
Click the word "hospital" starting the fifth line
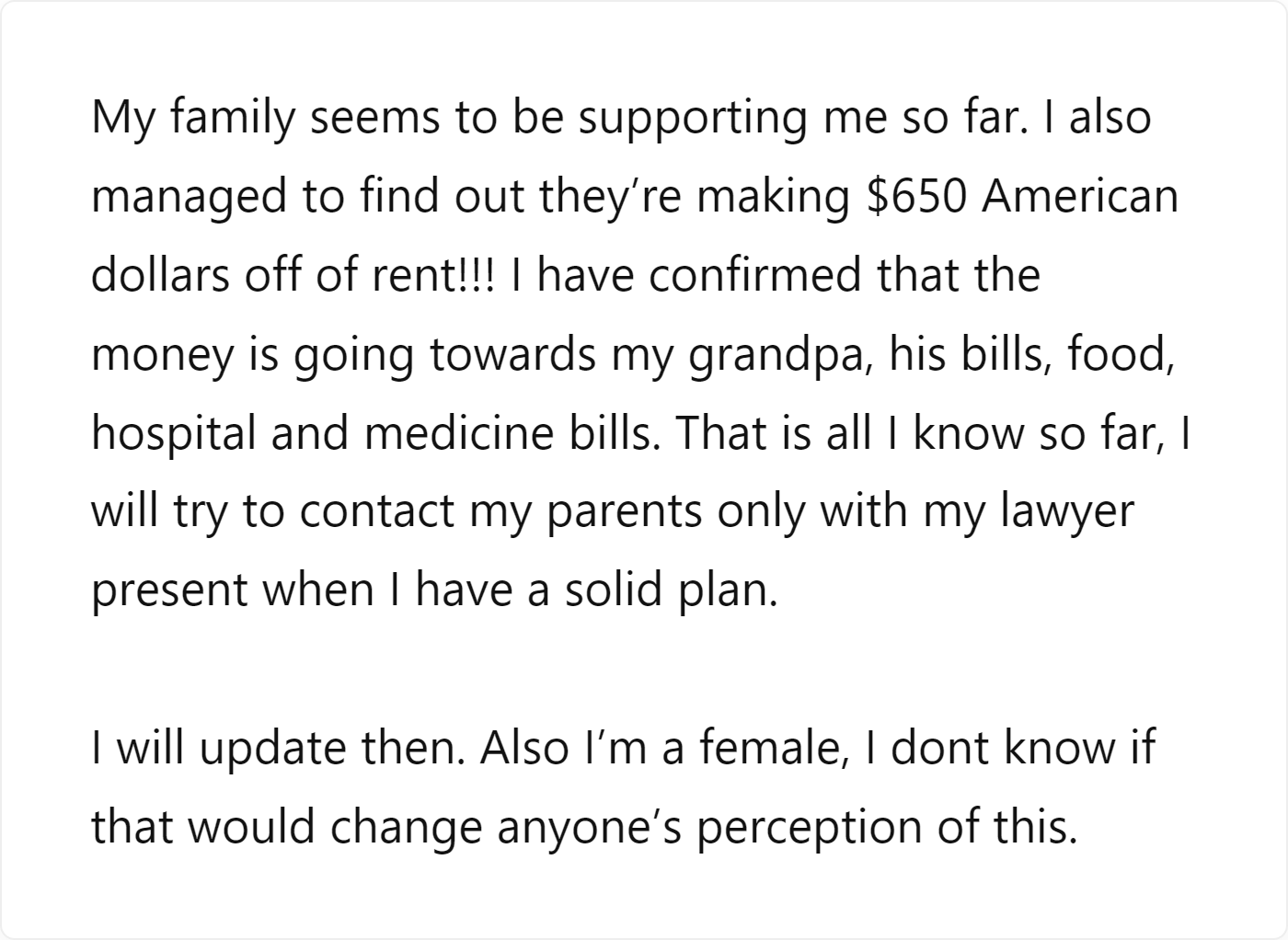click(x=174, y=434)
